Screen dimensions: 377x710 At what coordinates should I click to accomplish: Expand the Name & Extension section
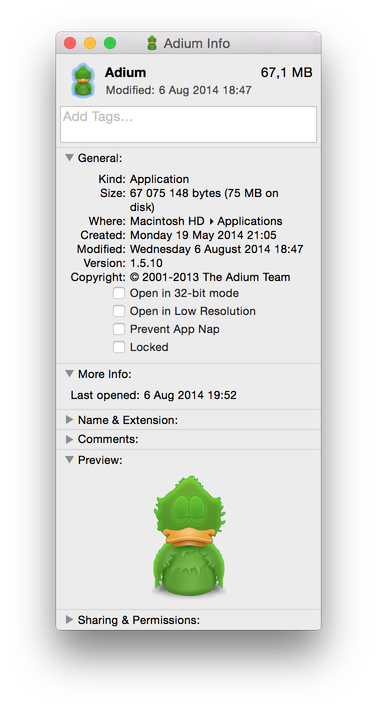[69, 420]
